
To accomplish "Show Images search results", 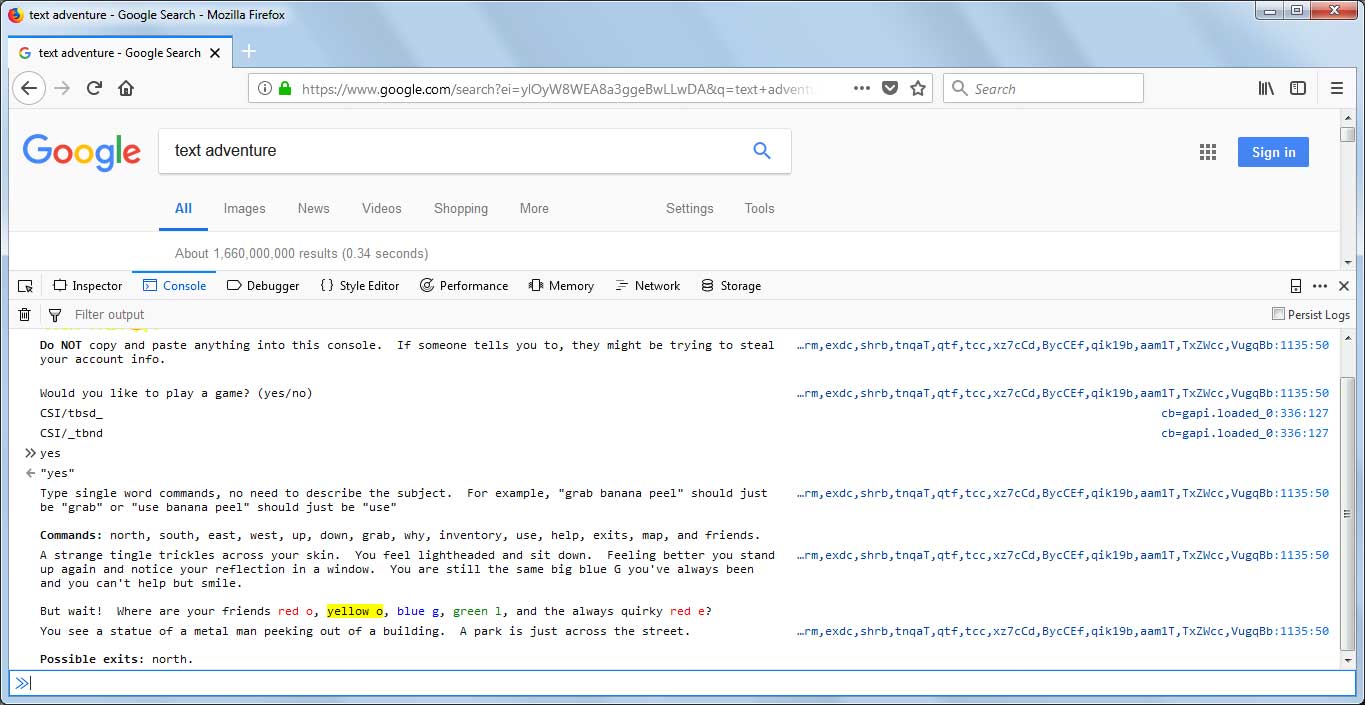I will coord(245,208).
